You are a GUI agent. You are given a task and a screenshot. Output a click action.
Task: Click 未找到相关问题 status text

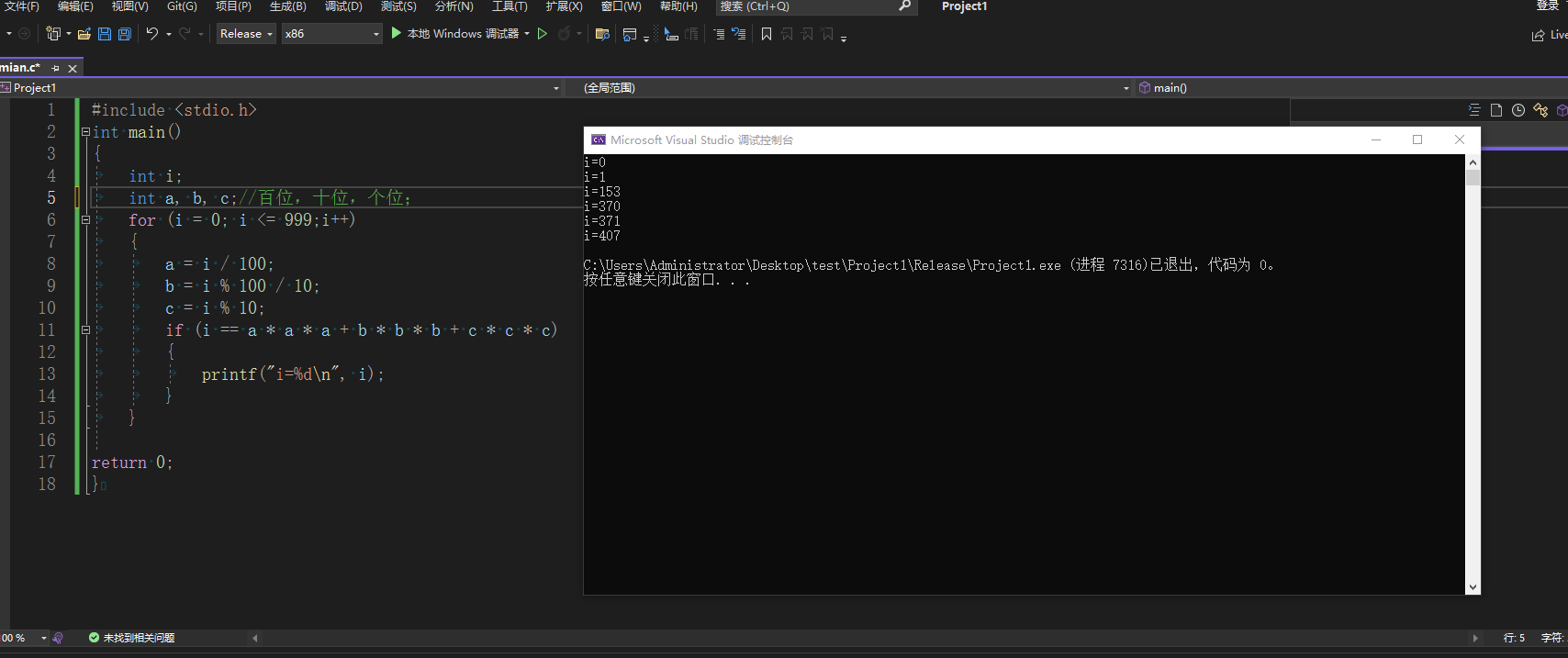pos(139,638)
